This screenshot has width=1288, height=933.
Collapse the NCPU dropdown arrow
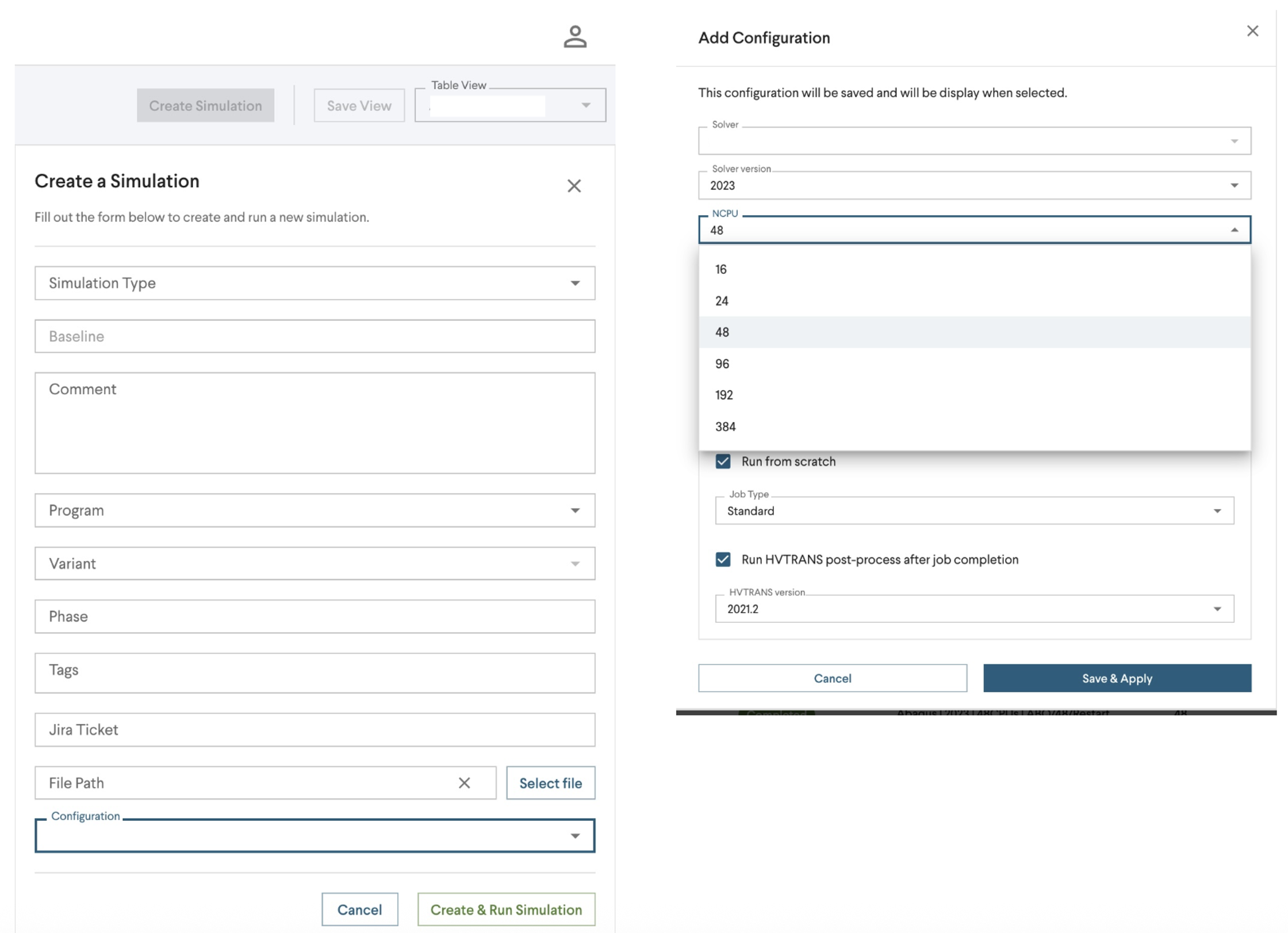click(1235, 230)
